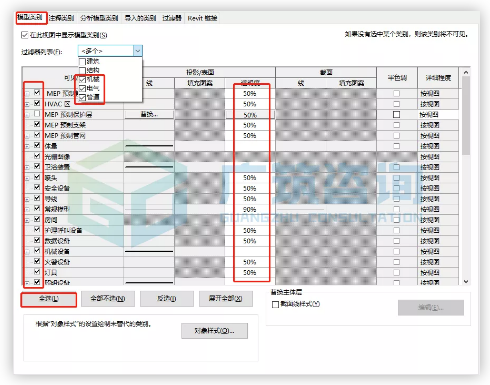Screen dimensions: 490x385
Task: Click the 展开全部(X) button
Action: [x=226, y=299]
